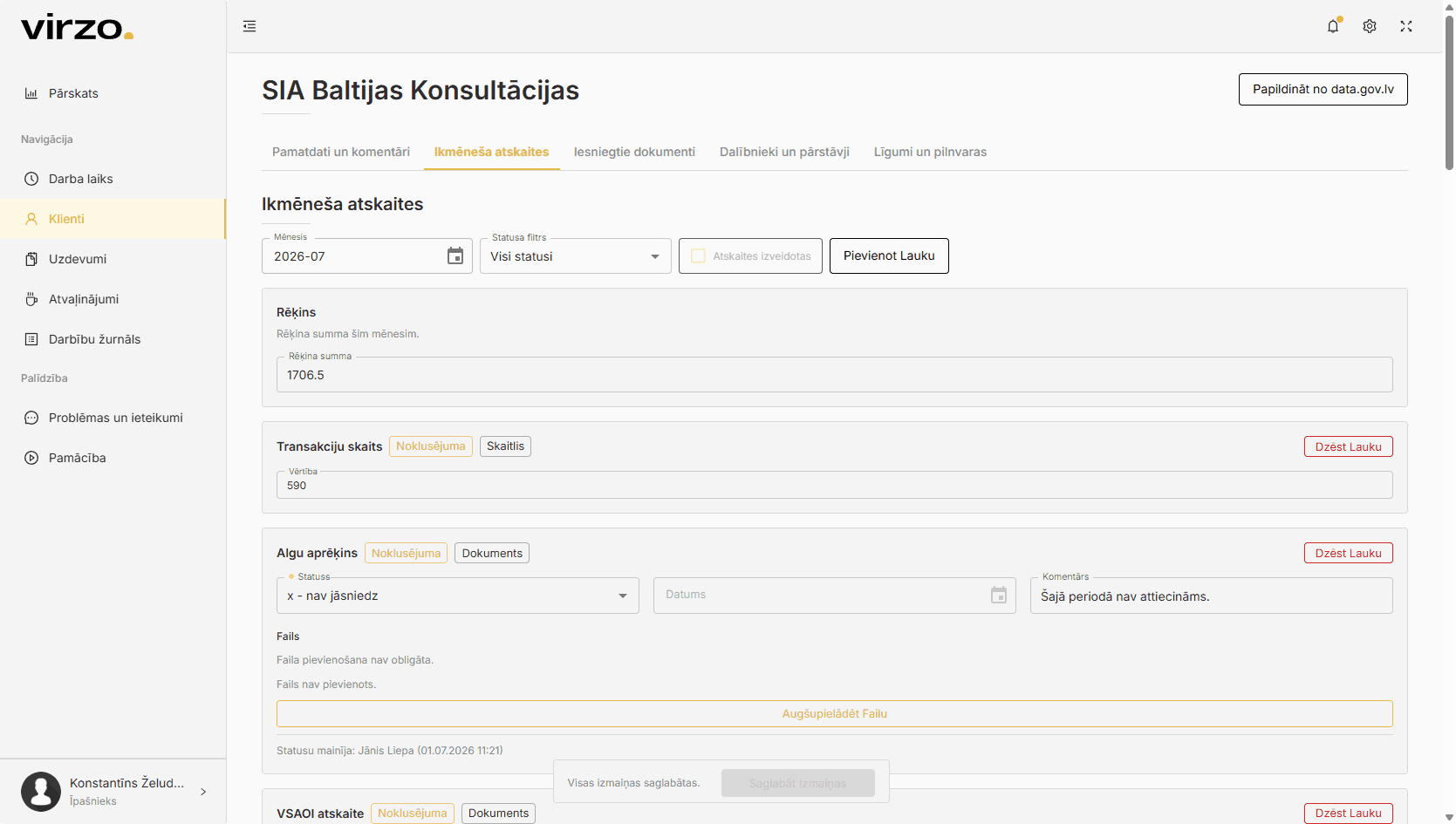Click the Pievienot Lauku button
Image resolution: width=1456 pixels, height=824 pixels.
(889, 255)
